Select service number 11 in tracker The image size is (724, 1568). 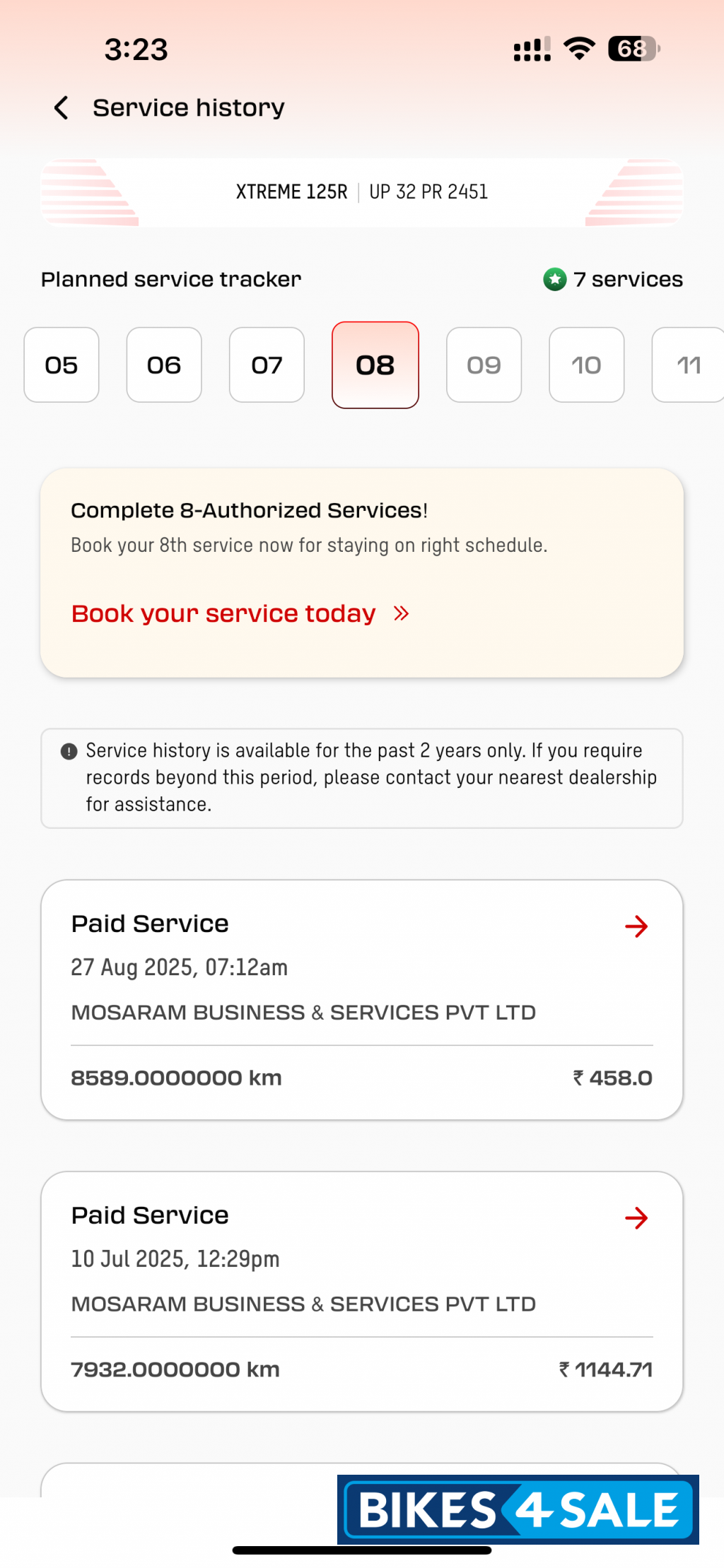coord(689,365)
